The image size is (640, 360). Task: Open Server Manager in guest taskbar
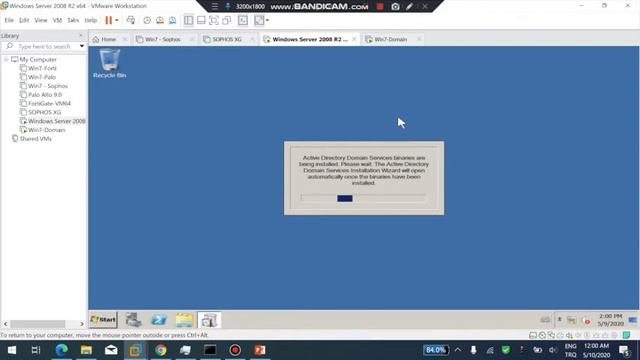click(x=133, y=320)
